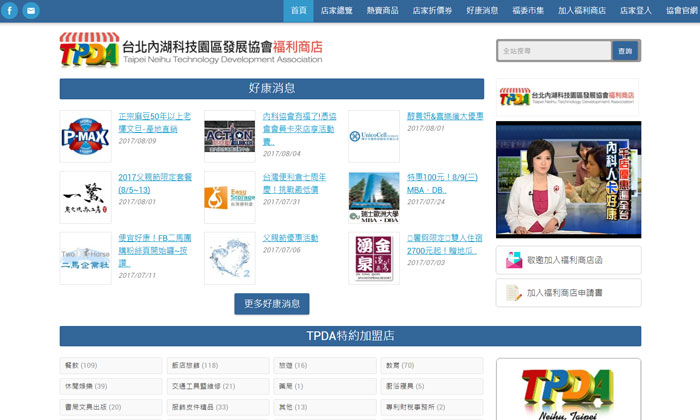Click the Facebook icon in the top bar

point(11,11)
